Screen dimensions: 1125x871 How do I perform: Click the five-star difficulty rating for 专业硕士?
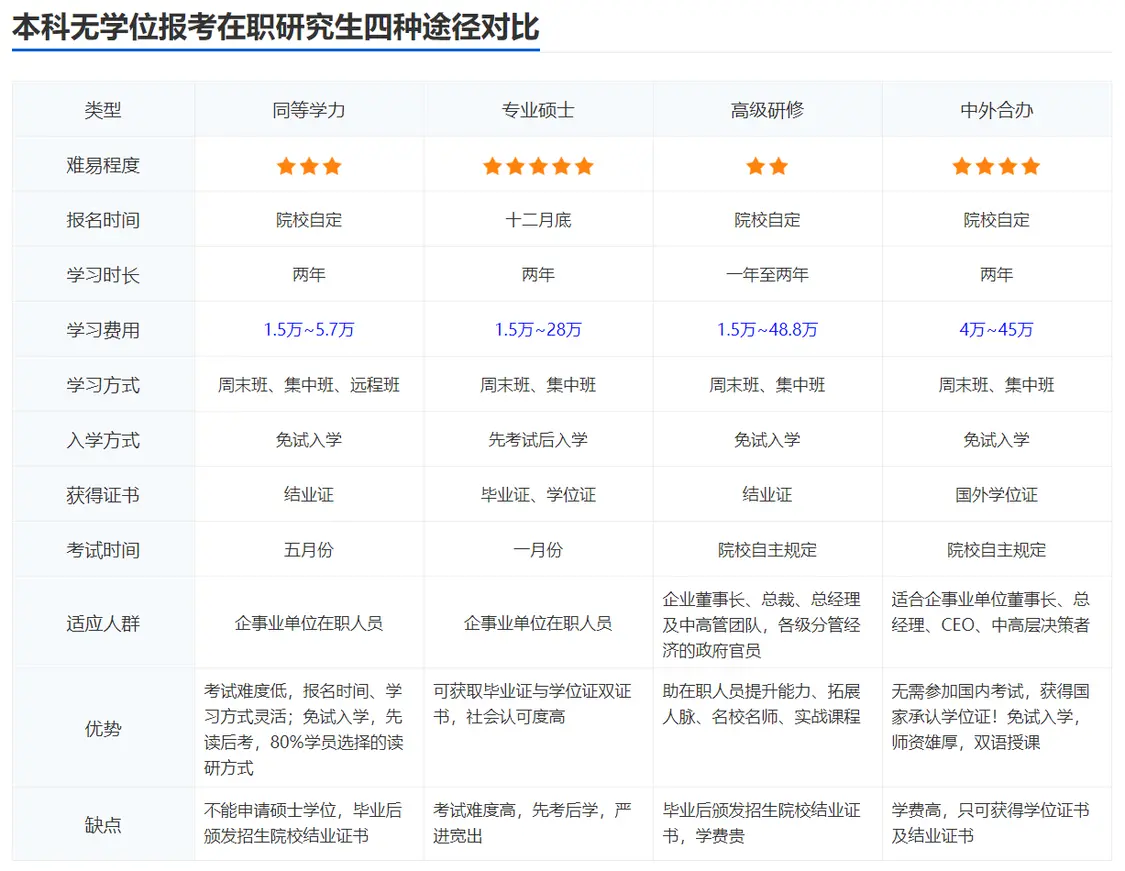click(538, 166)
